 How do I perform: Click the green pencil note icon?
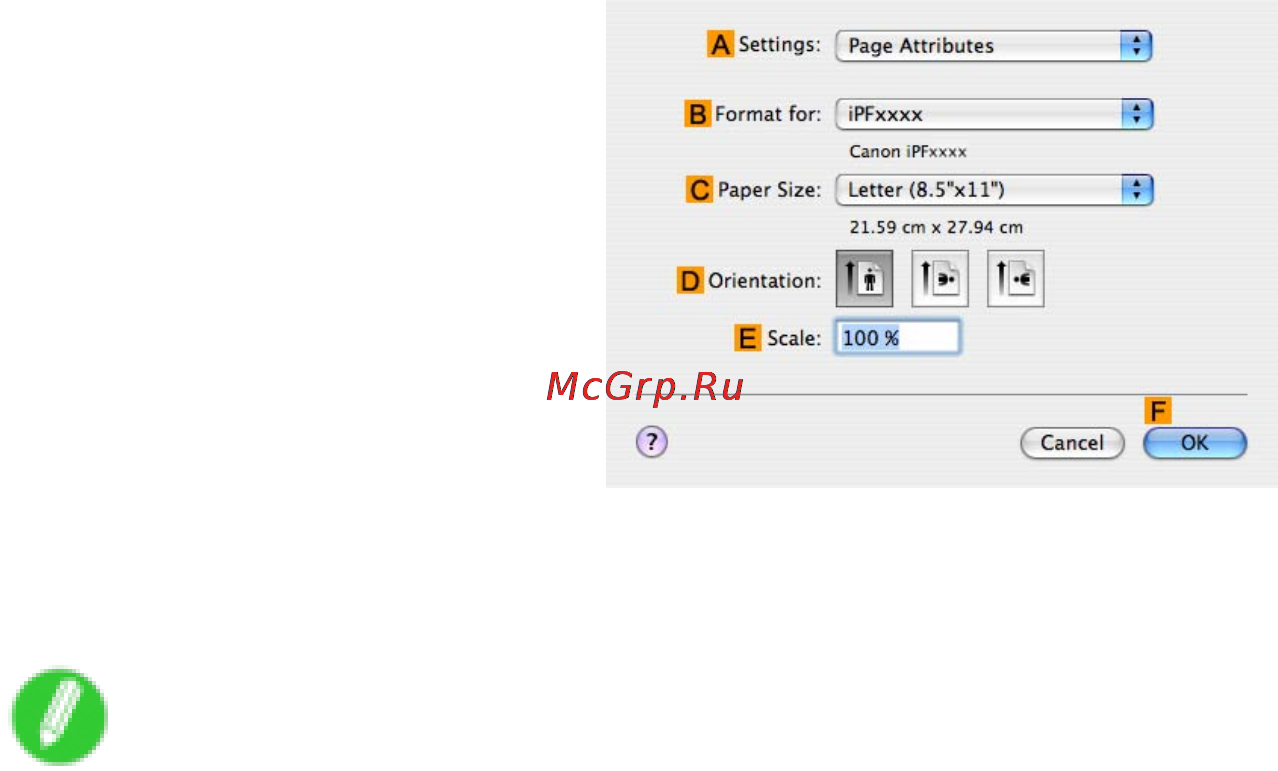pyautogui.click(x=59, y=717)
